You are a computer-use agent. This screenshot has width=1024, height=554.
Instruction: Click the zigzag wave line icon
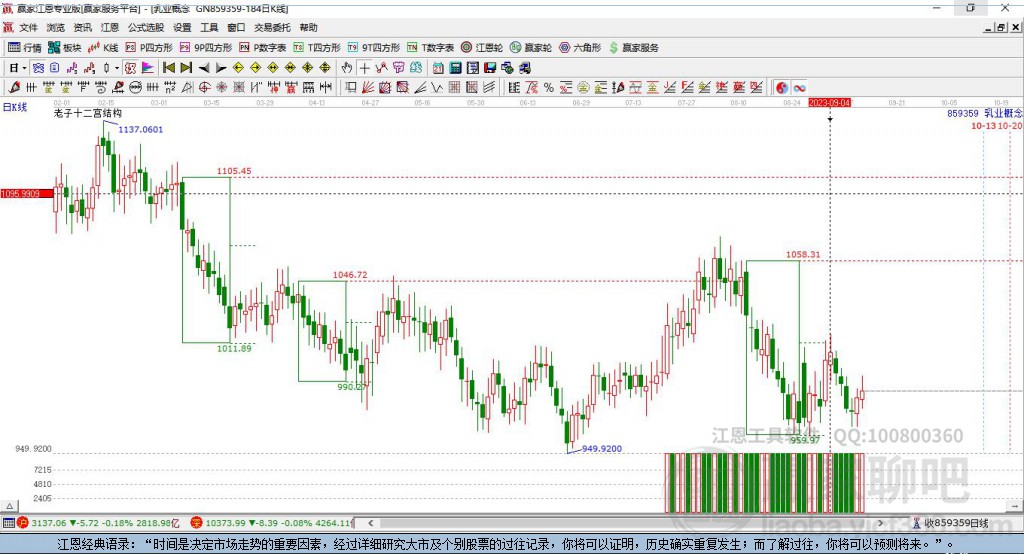point(436,88)
